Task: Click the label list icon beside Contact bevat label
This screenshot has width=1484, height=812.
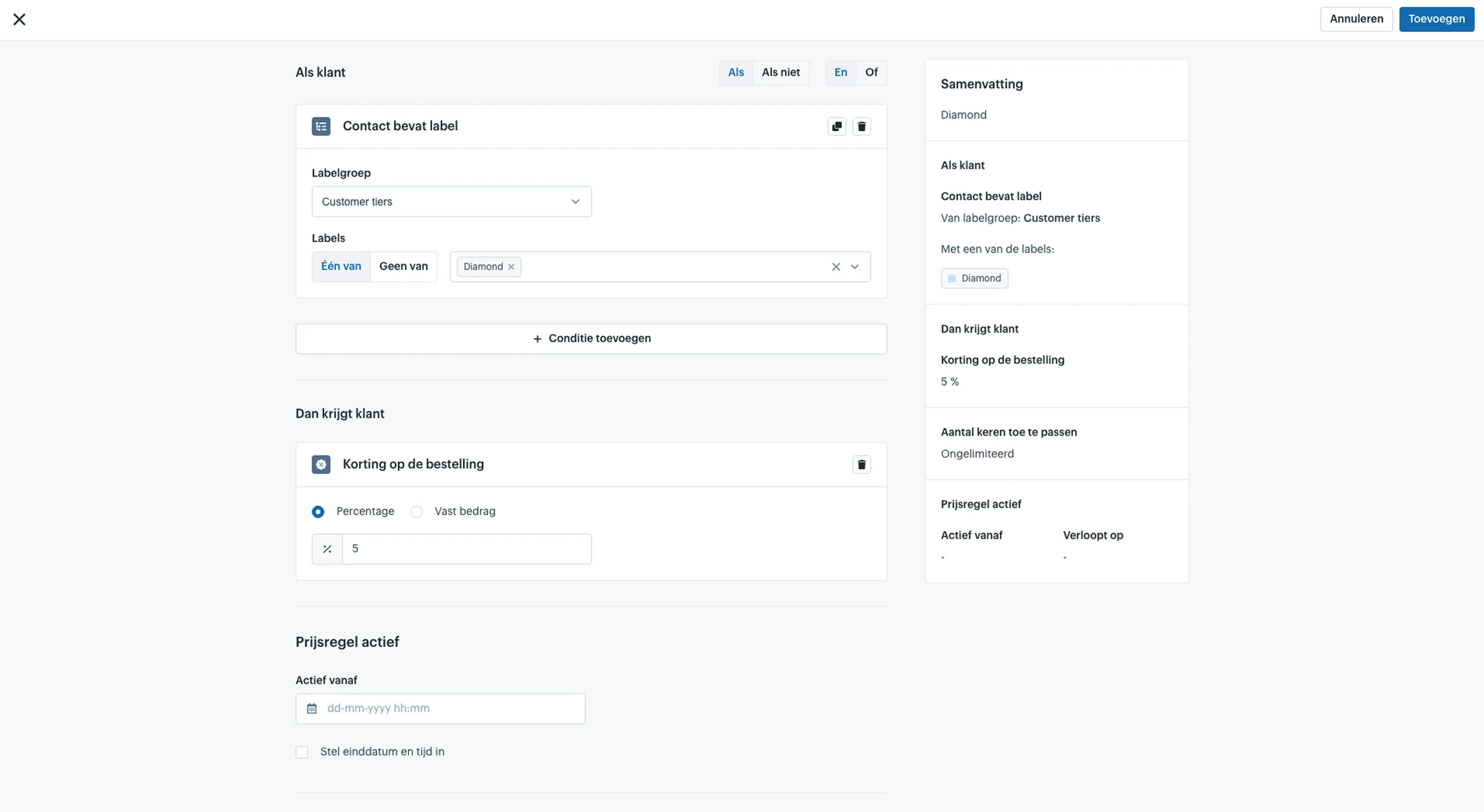Action: click(x=321, y=126)
